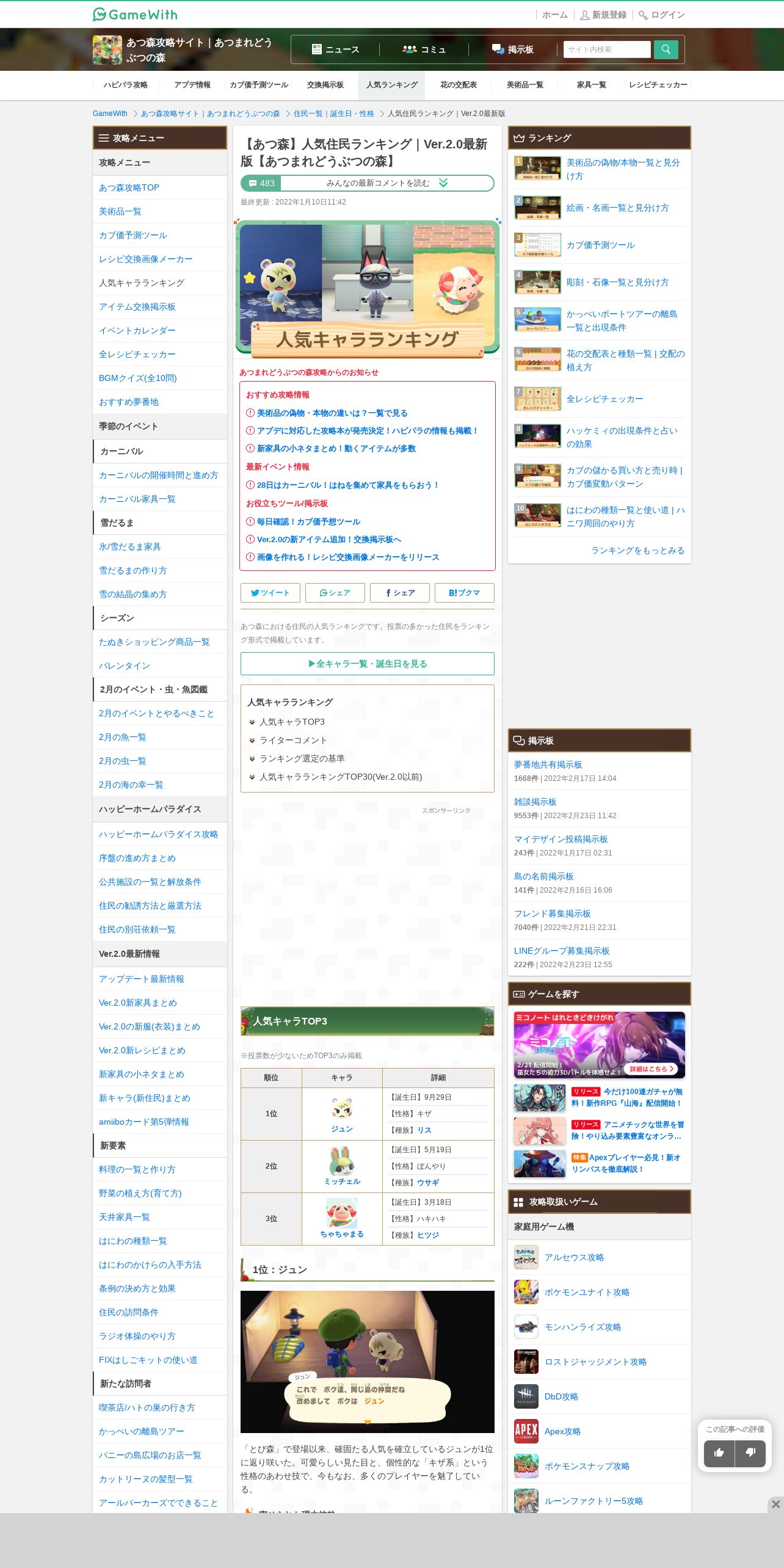This screenshot has width=784, height=1568.
Task: Open ranking 1 thumbnail 美術品の偽物/本物
Action: (538, 169)
